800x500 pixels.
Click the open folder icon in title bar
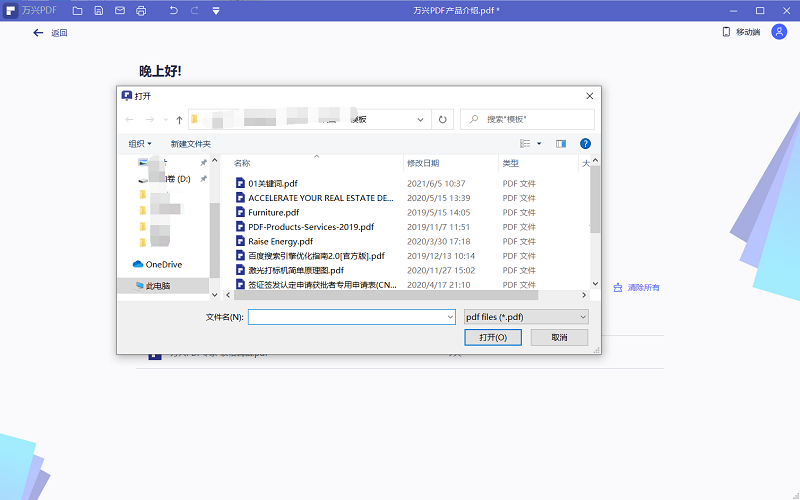(77, 10)
